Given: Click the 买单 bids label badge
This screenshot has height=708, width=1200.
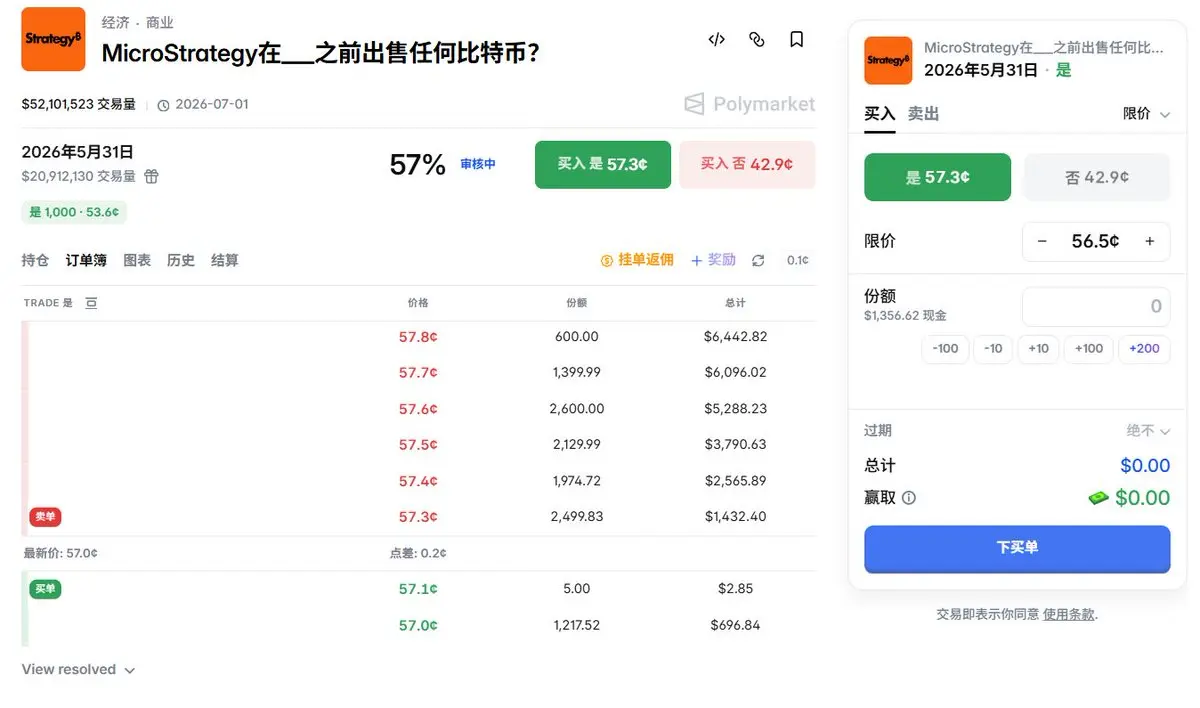Looking at the screenshot, I should pyautogui.click(x=45, y=589).
